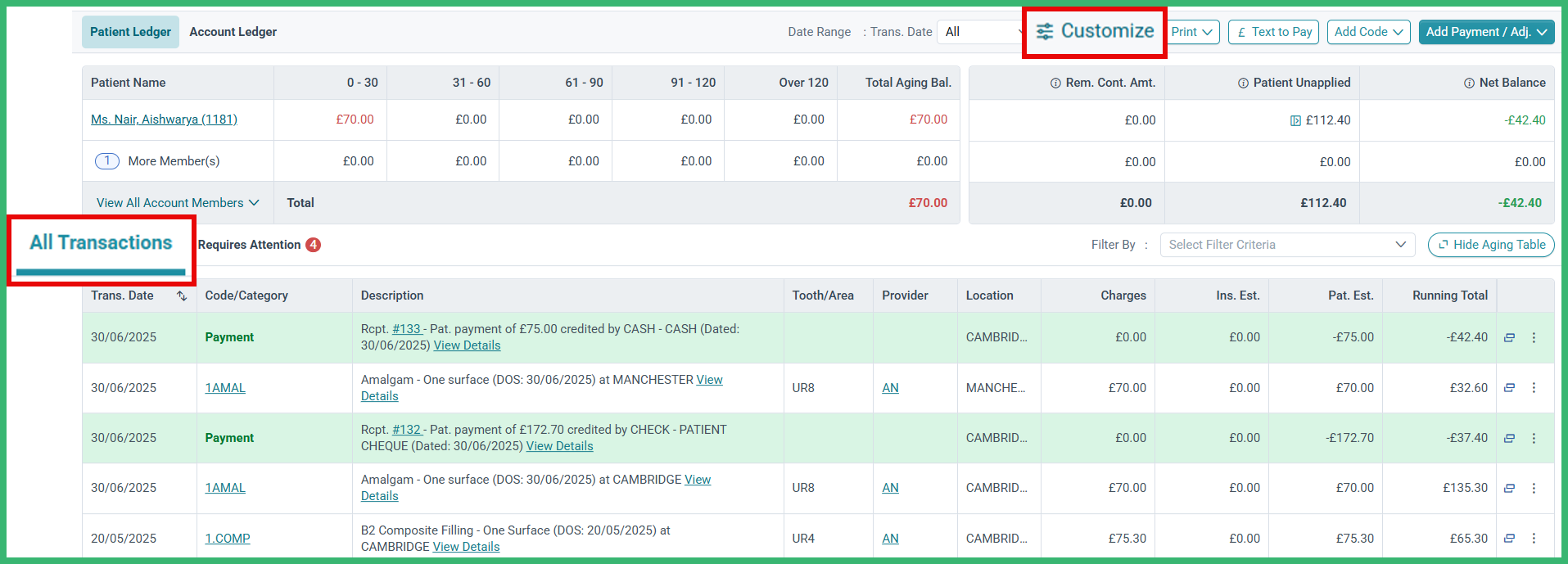The height and width of the screenshot is (564, 1568).
Task: Open the Trans. Date range dropdown showing All
Action: [982, 32]
